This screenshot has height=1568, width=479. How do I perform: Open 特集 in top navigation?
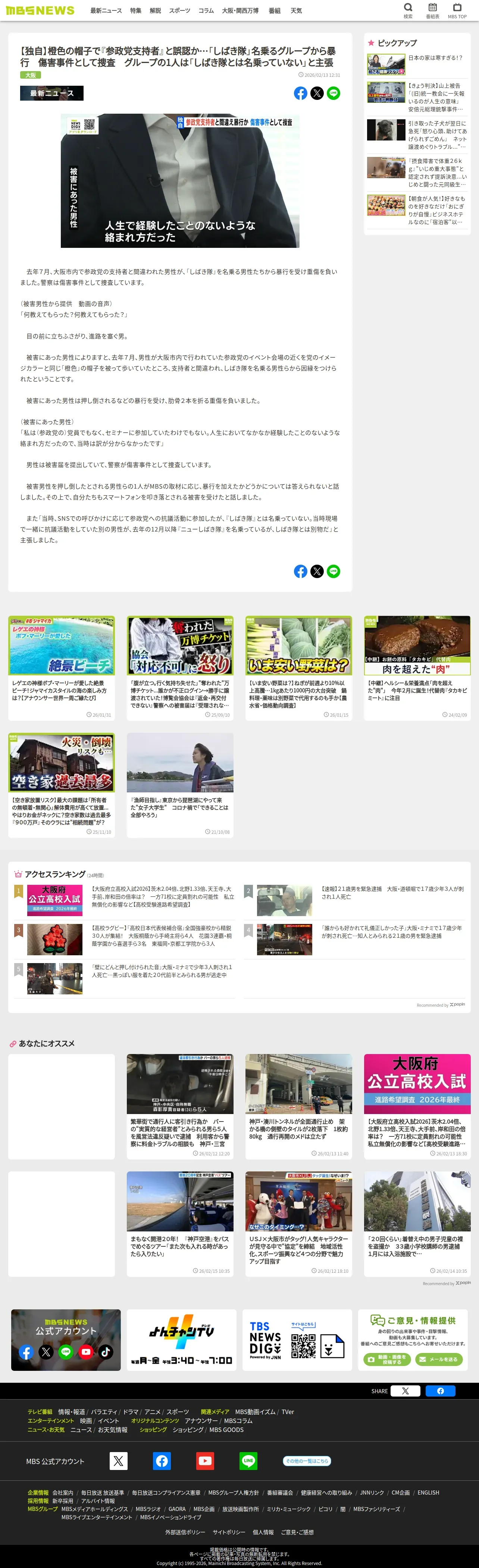pos(135,10)
